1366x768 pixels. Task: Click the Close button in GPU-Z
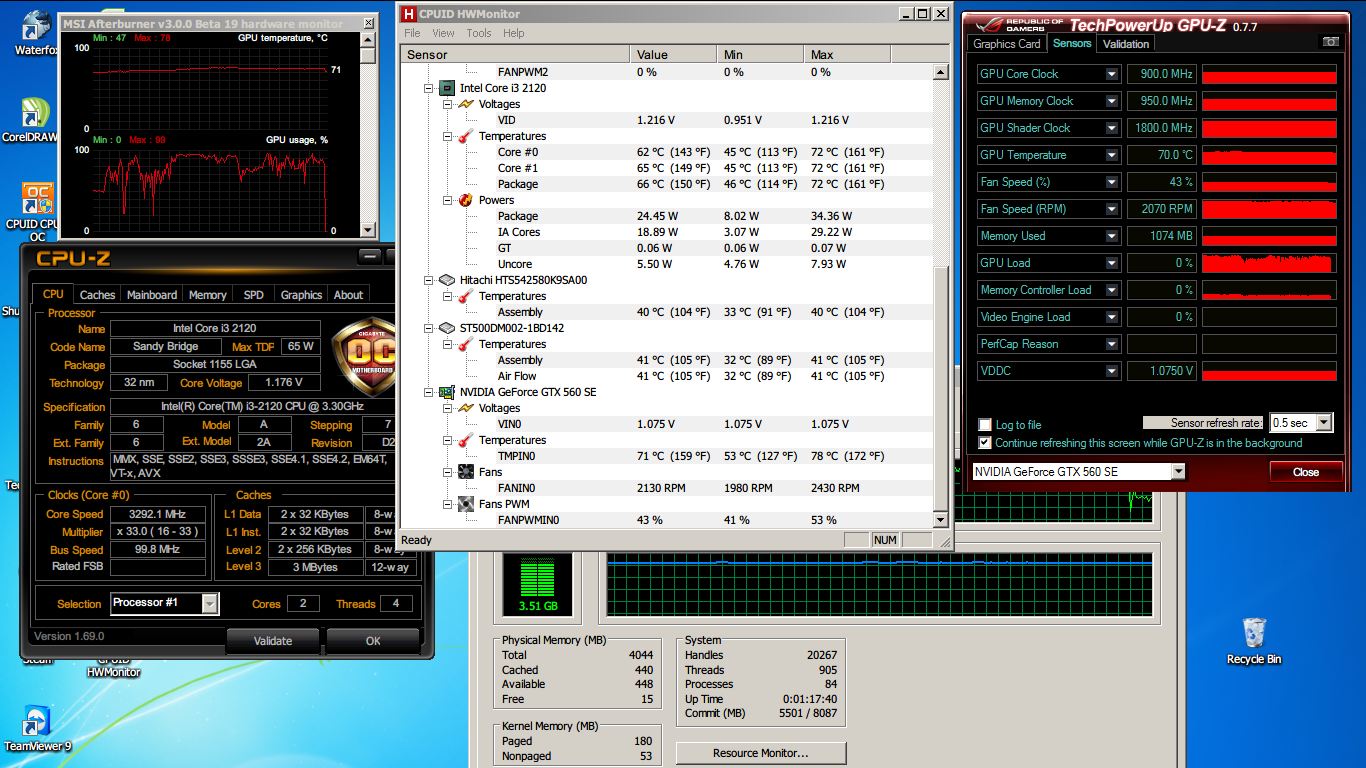1306,472
